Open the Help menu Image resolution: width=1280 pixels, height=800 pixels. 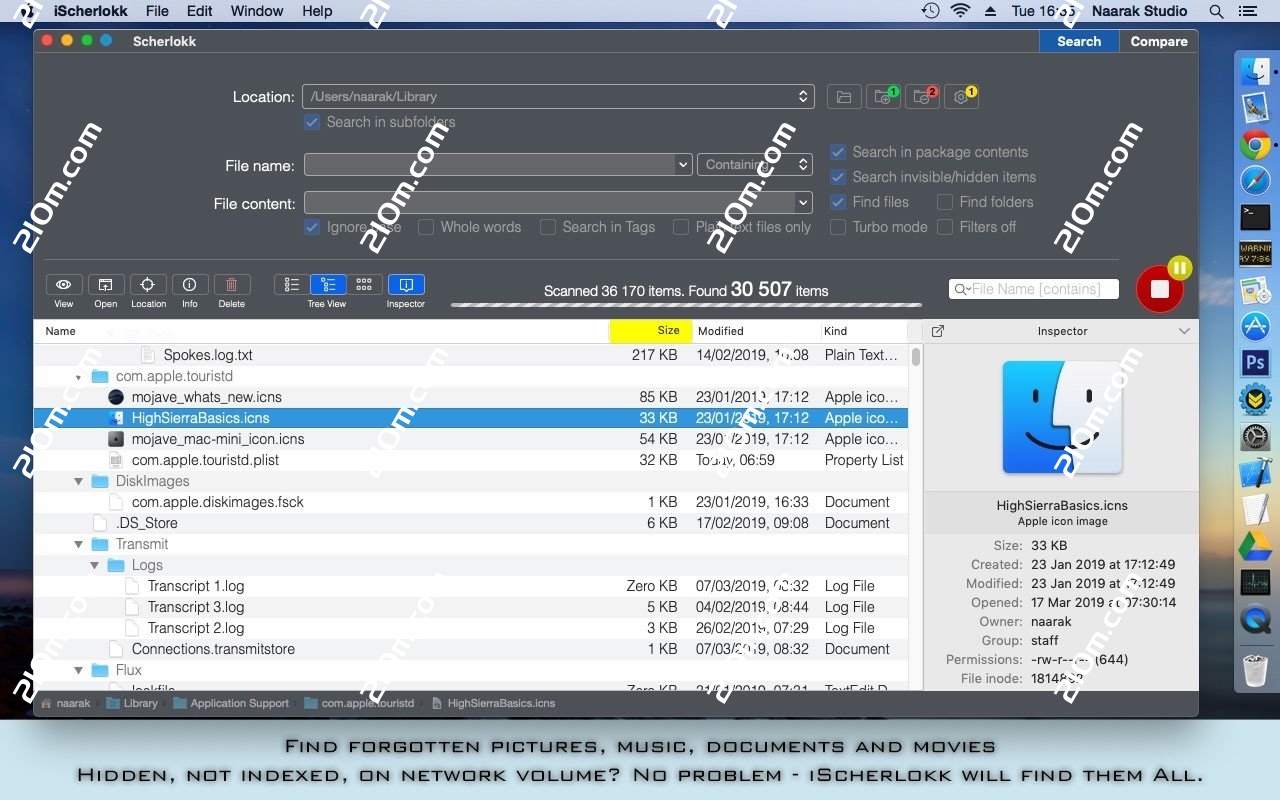coord(317,11)
